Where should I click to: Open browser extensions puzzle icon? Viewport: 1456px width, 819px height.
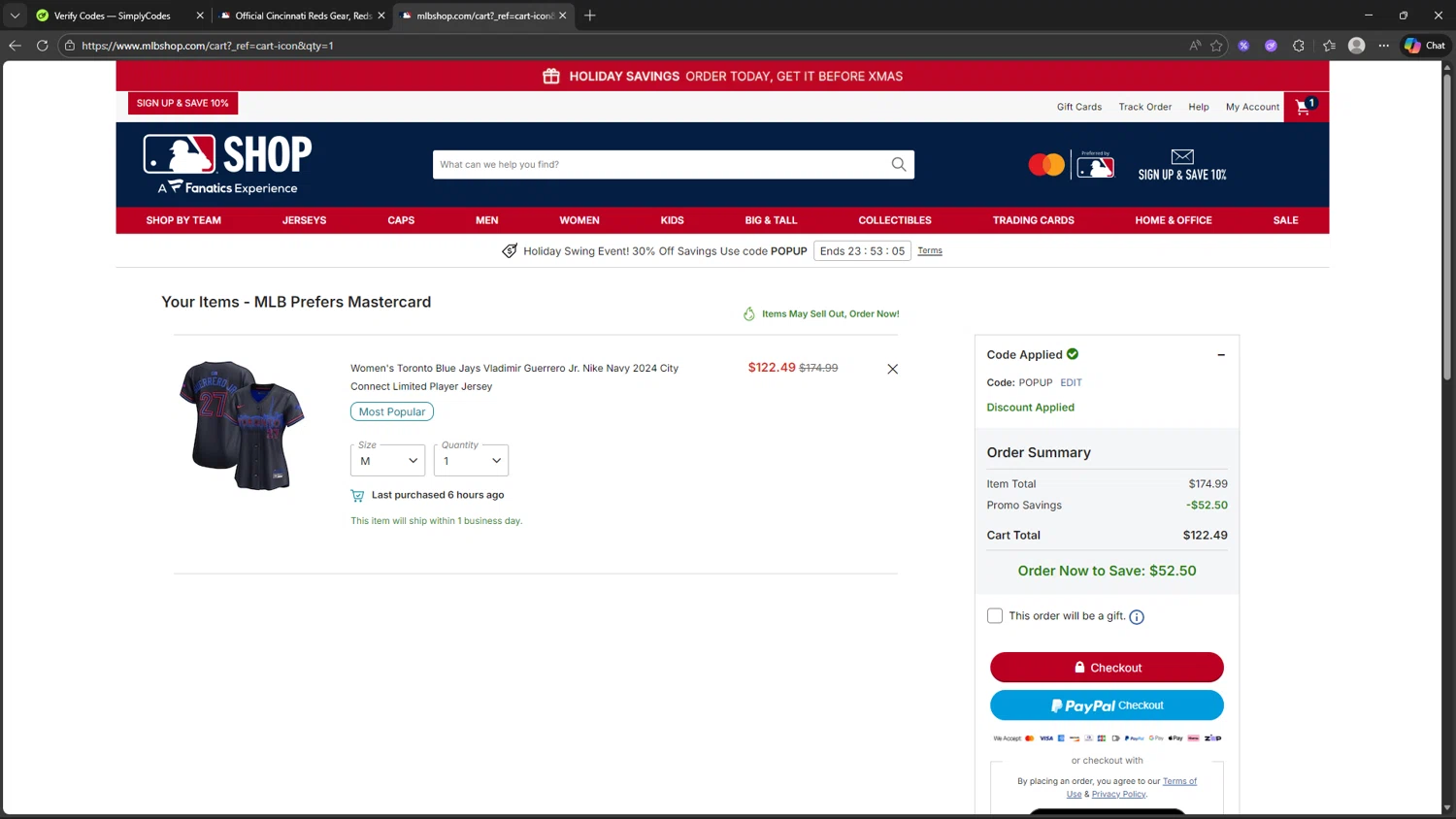coord(1299,46)
